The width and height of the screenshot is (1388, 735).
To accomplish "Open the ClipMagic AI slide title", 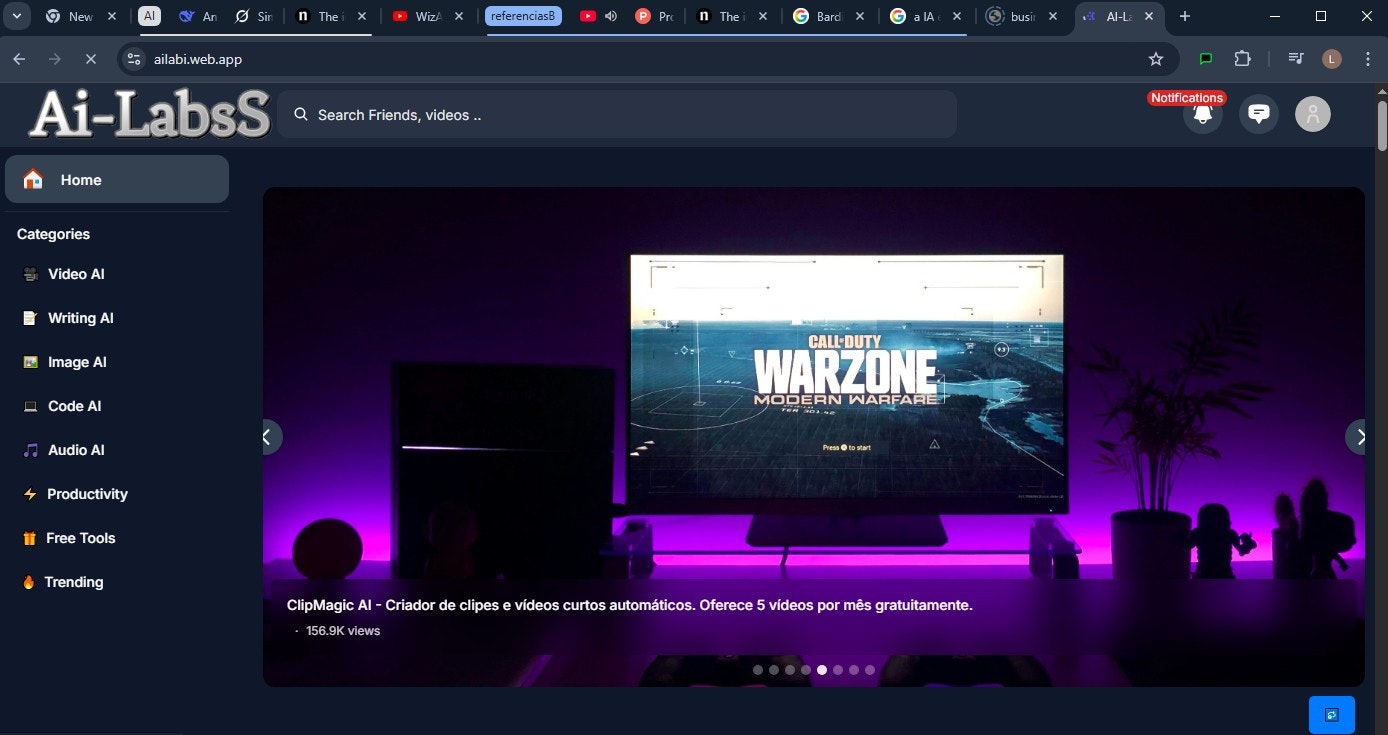I will coord(629,605).
